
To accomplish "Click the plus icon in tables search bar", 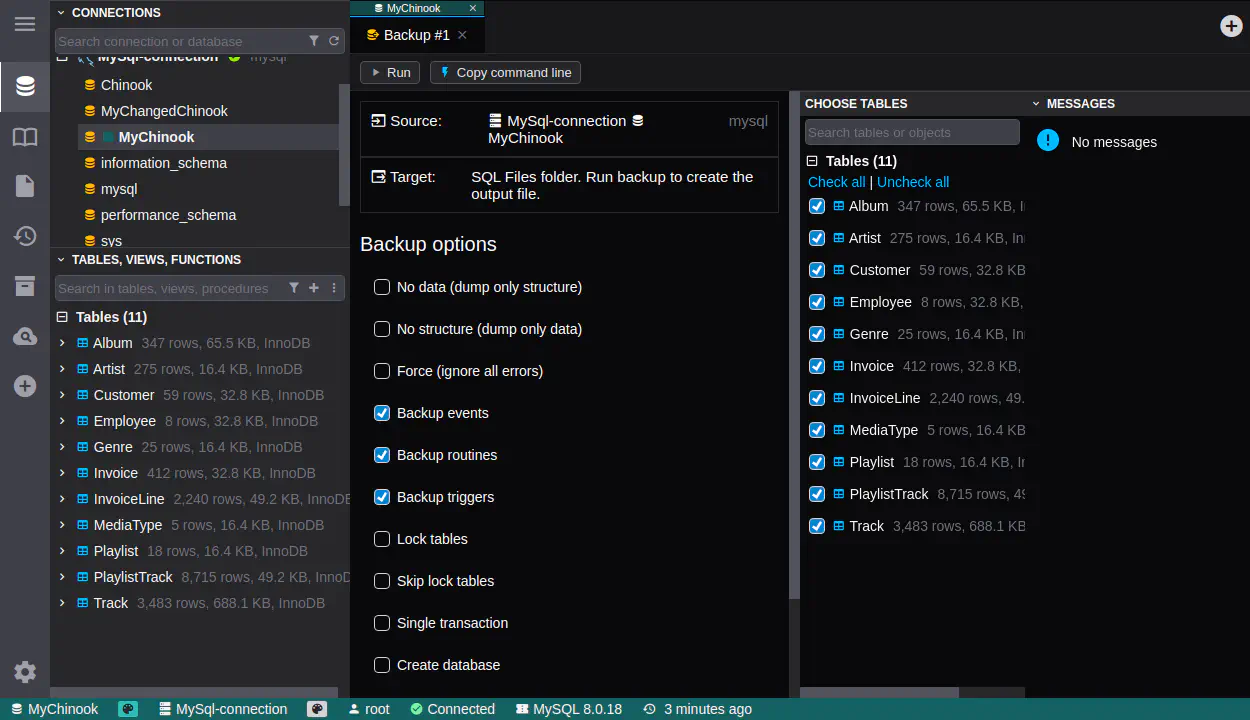I will click(314, 288).
